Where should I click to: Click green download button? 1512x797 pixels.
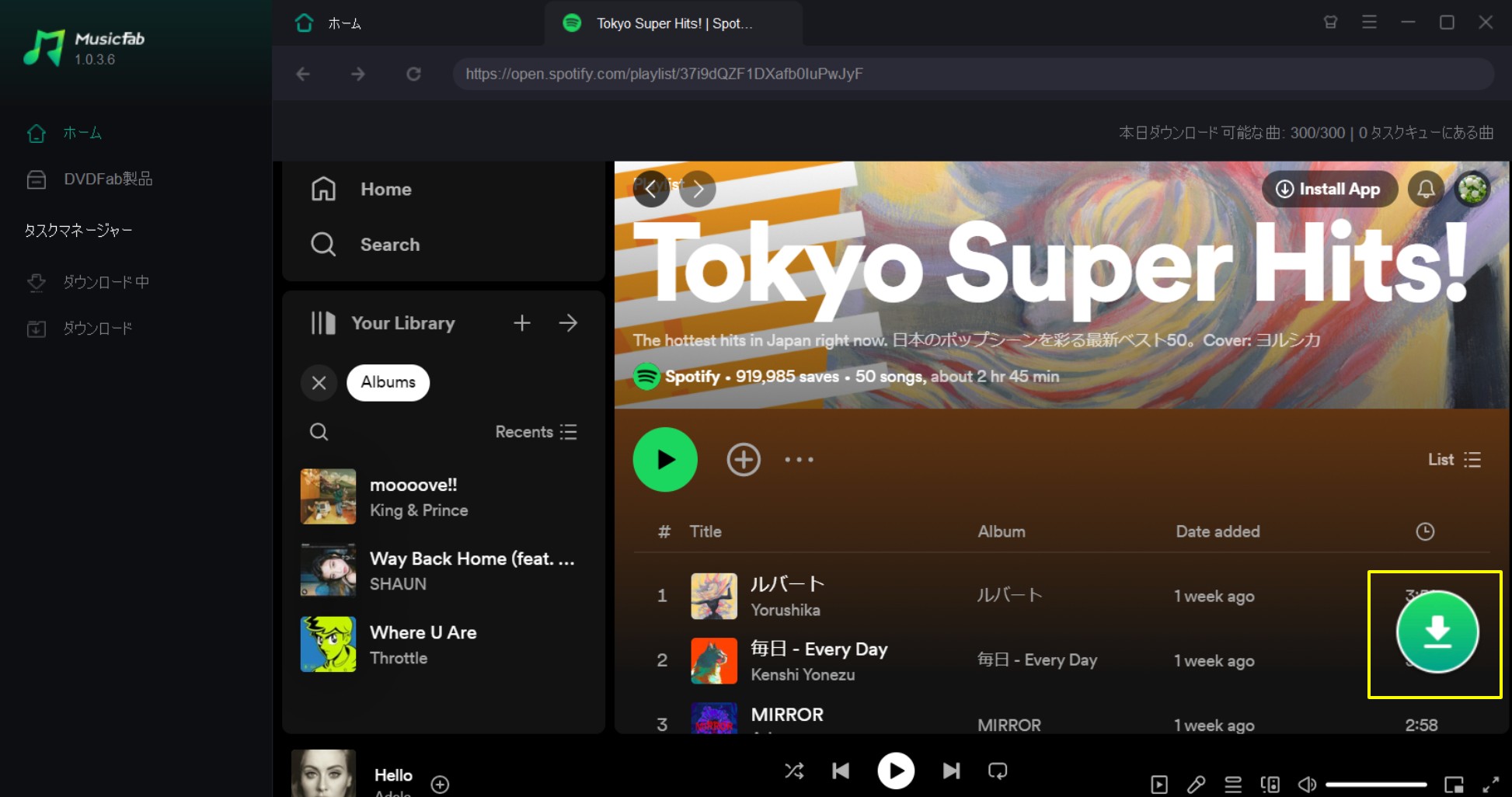pos(1437,632)
